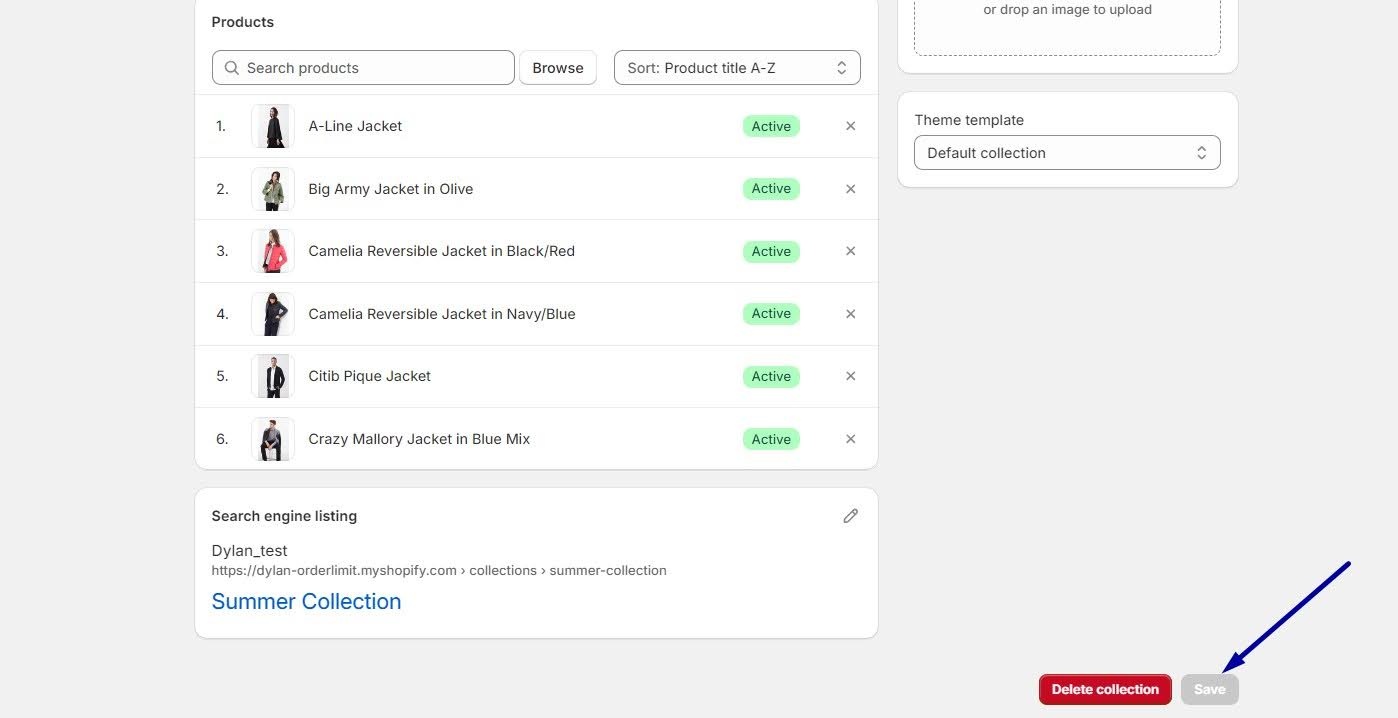Image resolution: width=1398 pixels, height=718 pixels.
Task: Expand the Theme template Default collection dropdown
Action: tap(1067, 153)
